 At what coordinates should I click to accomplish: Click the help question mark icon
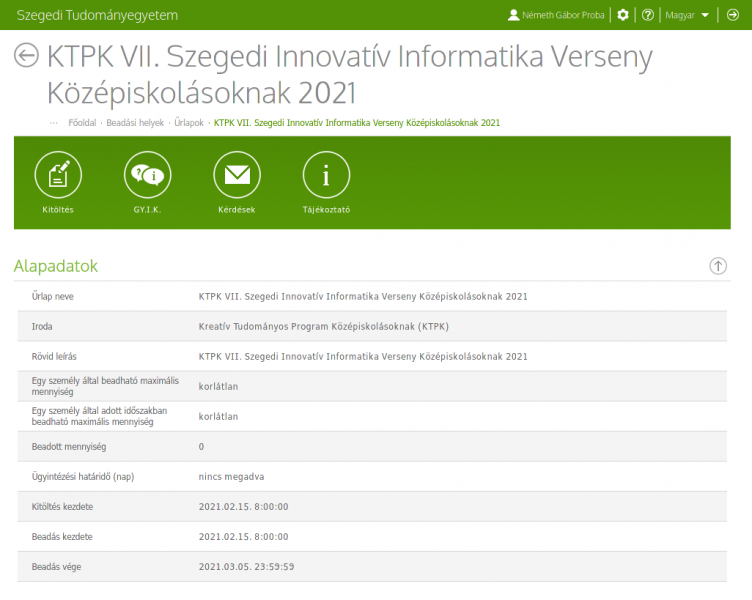648,15
